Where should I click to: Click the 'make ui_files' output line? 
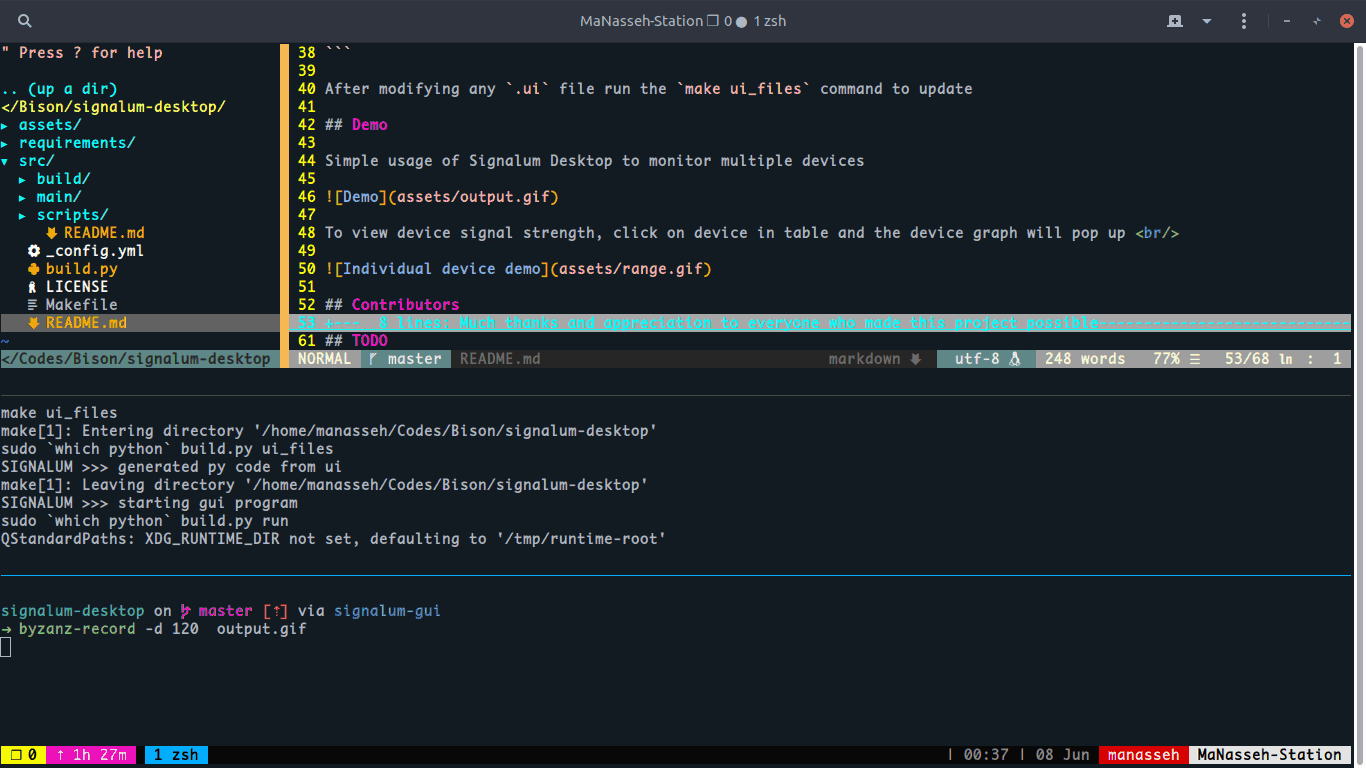click(x=59, y=413)
